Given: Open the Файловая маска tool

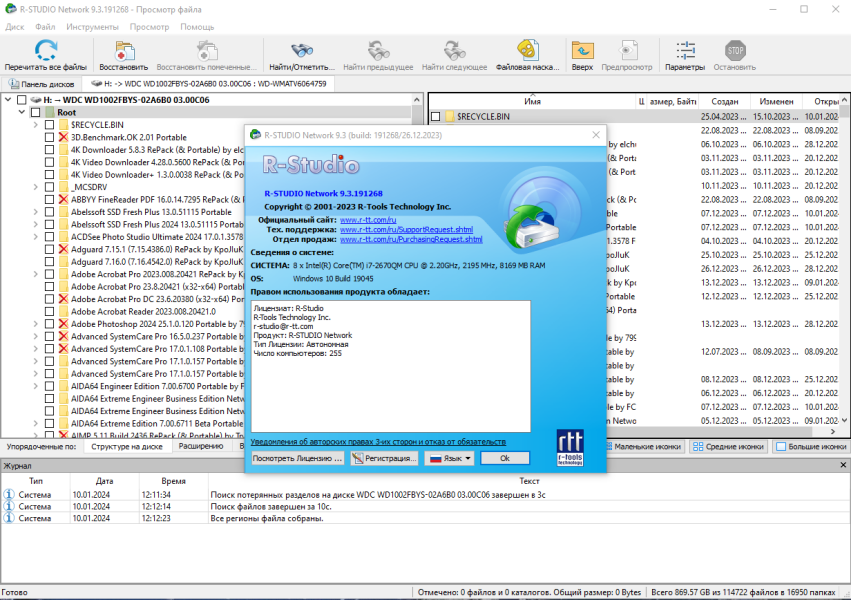Looking at the screenshot, I should tap(527, 50).
